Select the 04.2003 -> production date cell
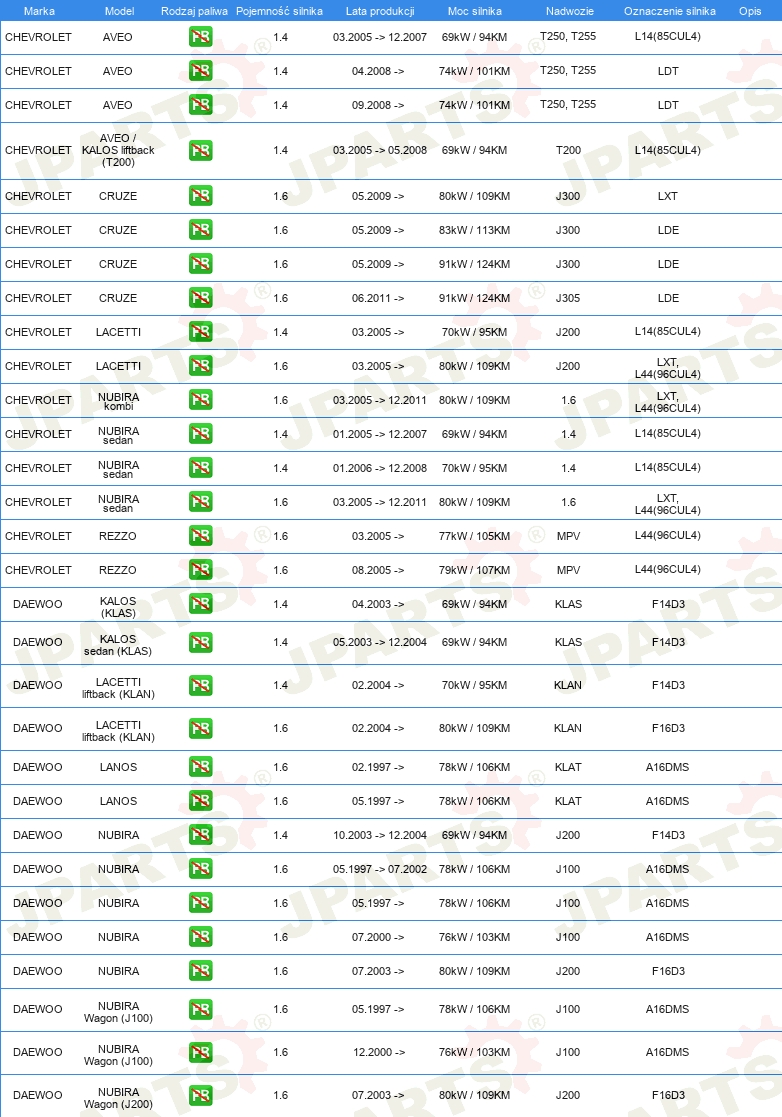782x1117 pixels. (x=377, y=604)
